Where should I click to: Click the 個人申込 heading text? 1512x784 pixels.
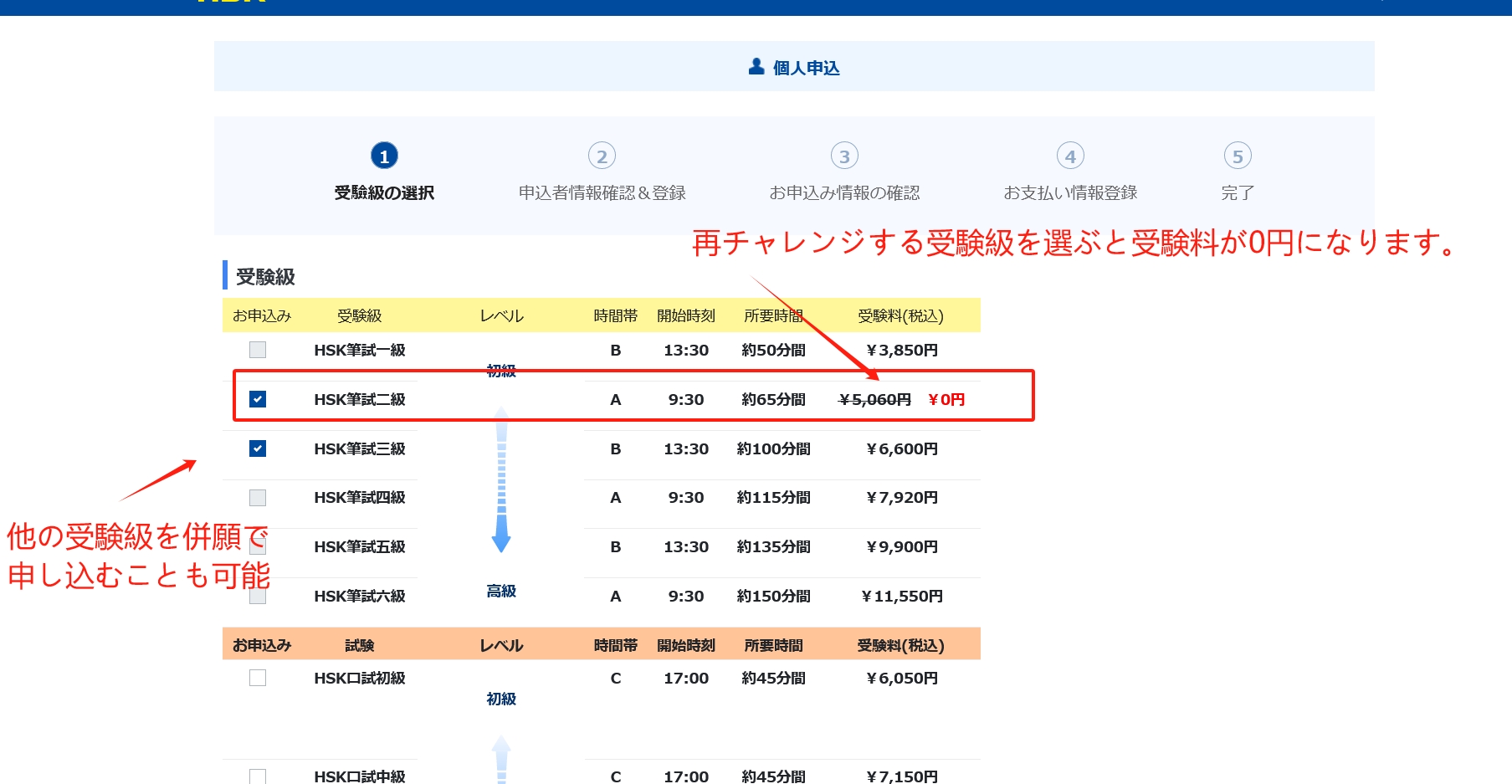coord(806,68)
